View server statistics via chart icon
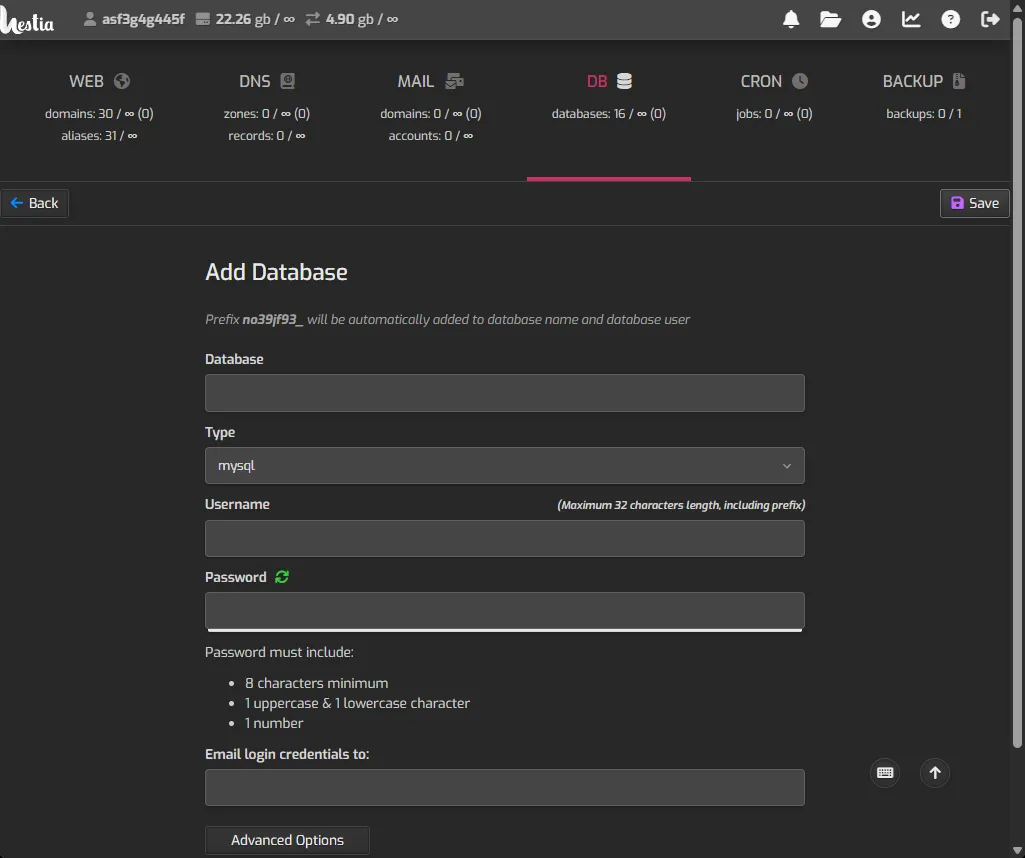The width and height of the screenshot is (1025, 858). [910, 18]
